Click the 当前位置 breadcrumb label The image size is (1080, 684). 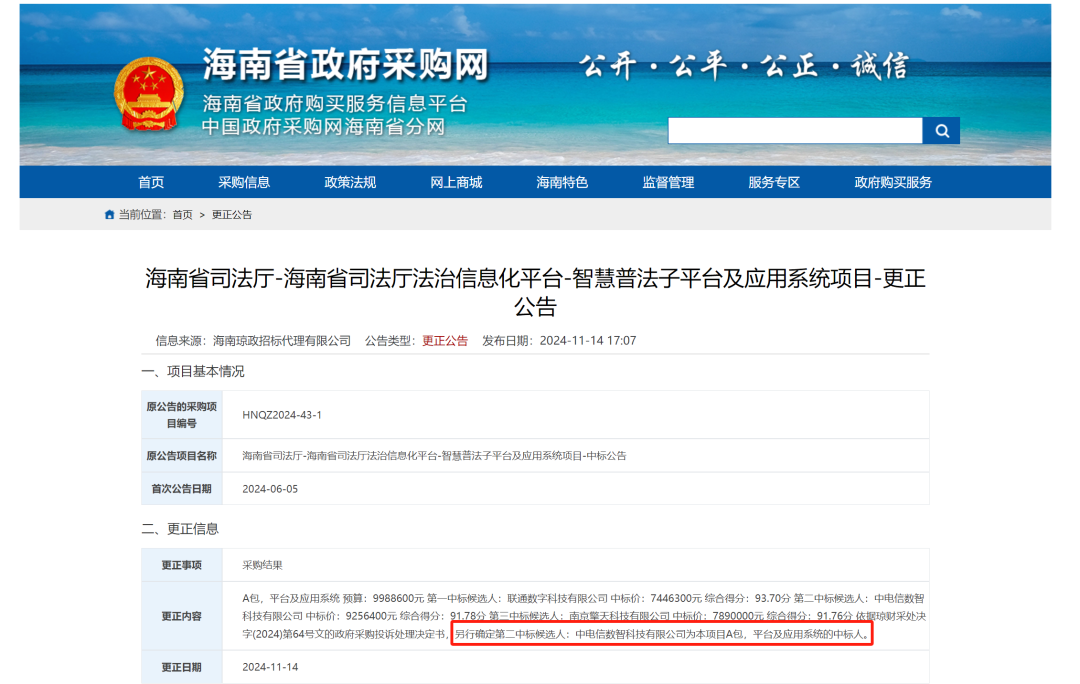[143, 215]
